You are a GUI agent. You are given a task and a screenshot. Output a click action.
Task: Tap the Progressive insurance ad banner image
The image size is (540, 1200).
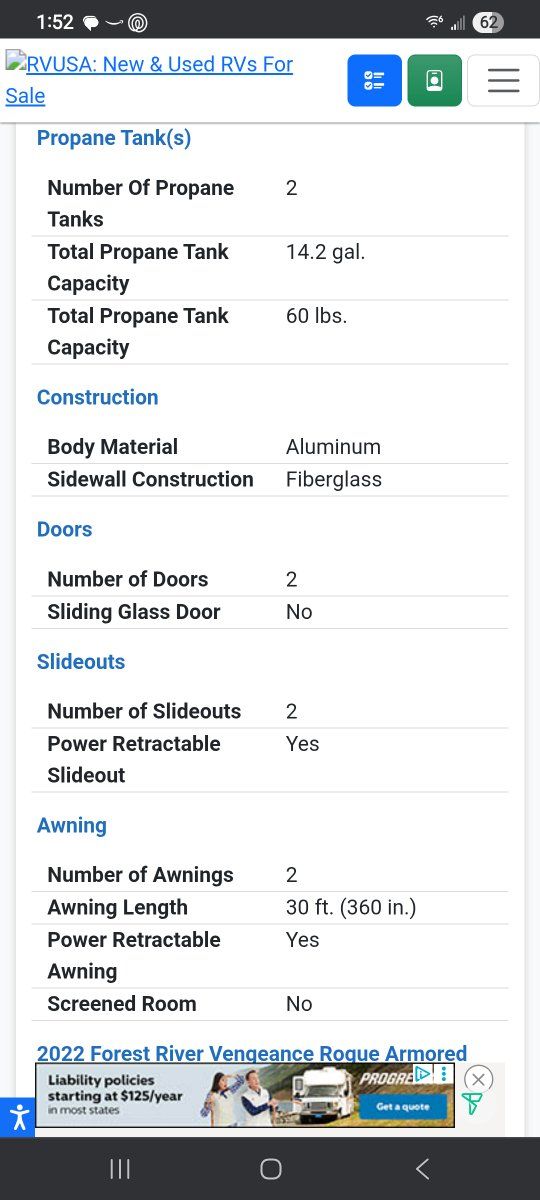point(245,1095)
